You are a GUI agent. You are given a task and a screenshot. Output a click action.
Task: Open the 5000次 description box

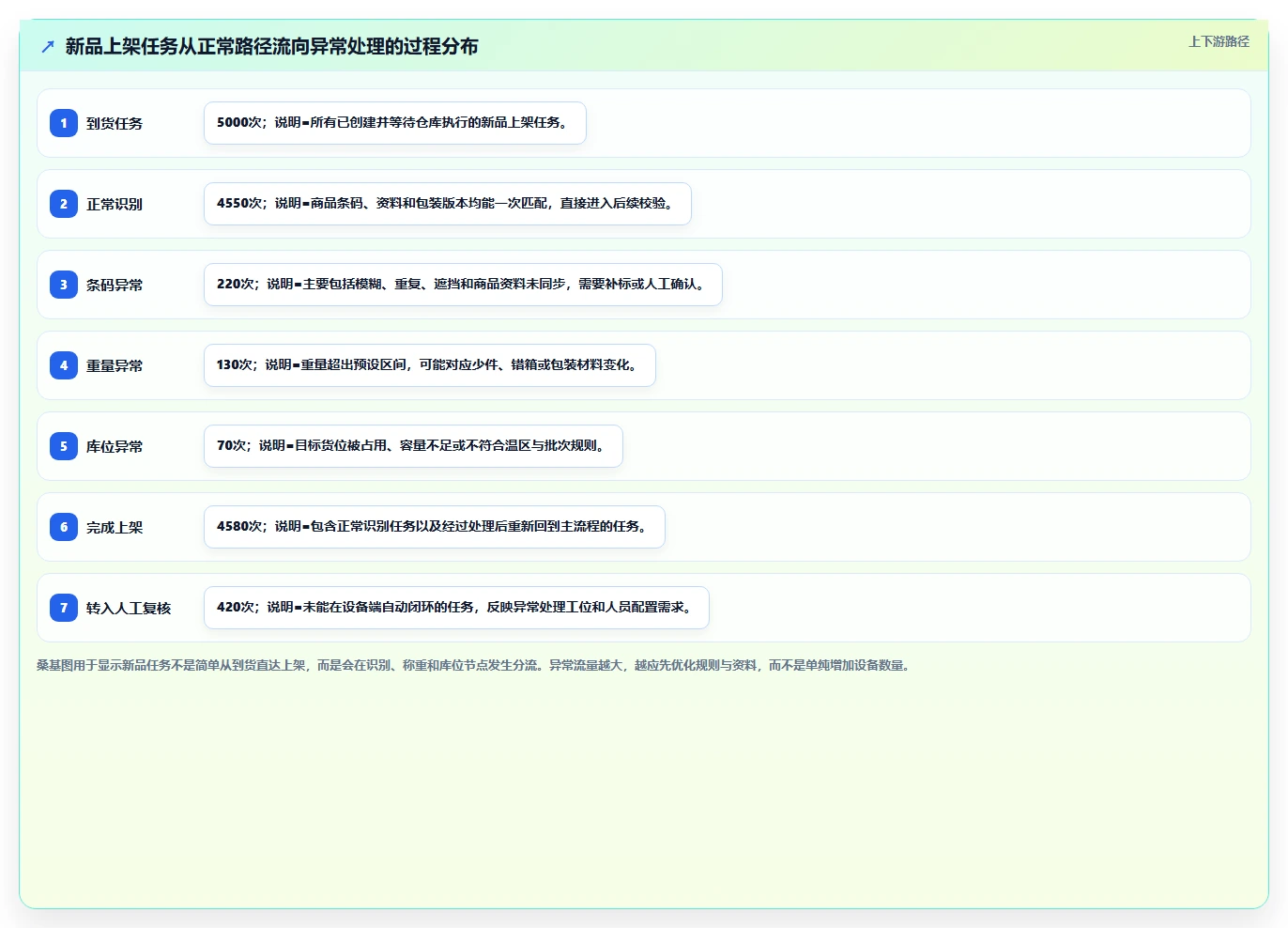click(x=395, y=123)
